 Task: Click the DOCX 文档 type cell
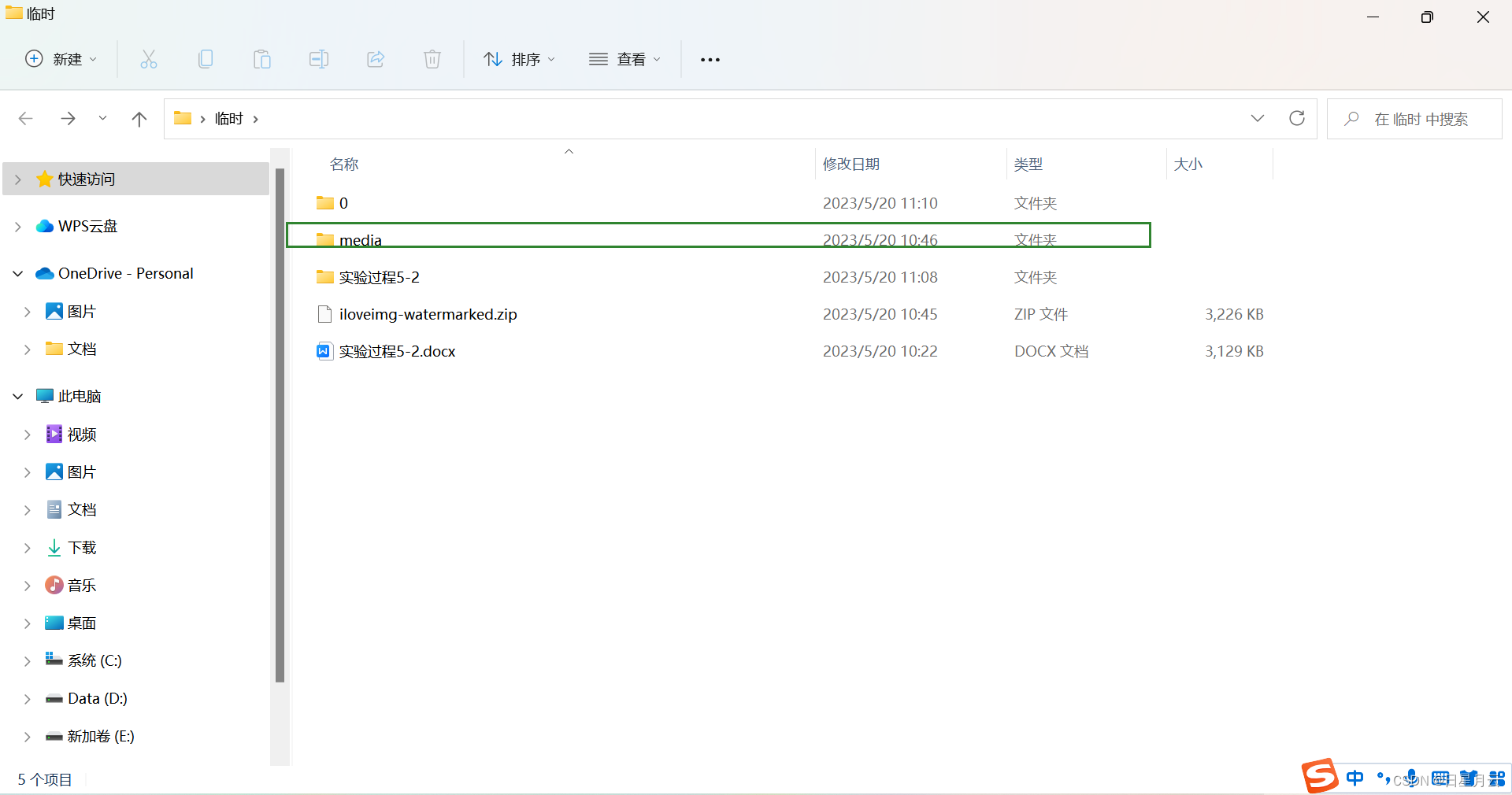coord(1051,351)
